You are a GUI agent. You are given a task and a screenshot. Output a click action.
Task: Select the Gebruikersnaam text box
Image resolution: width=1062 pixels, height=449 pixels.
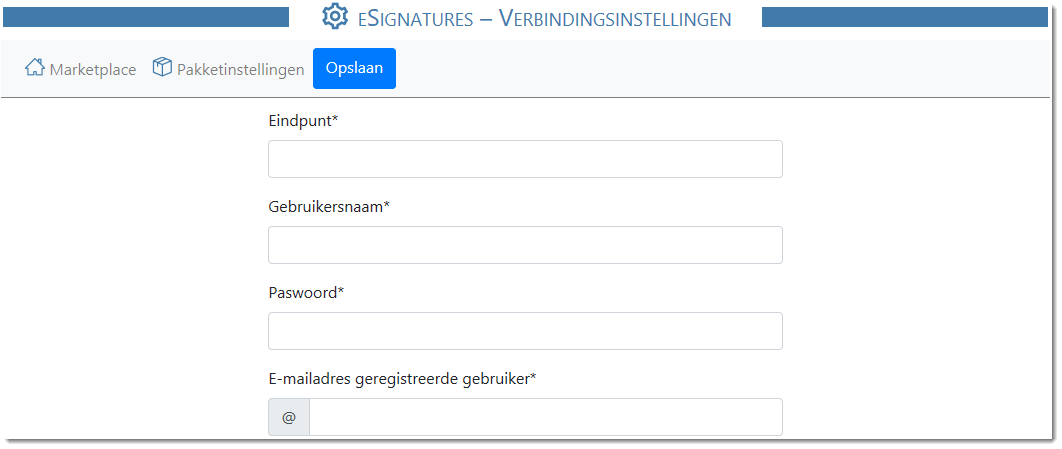[x=526, y=245]
